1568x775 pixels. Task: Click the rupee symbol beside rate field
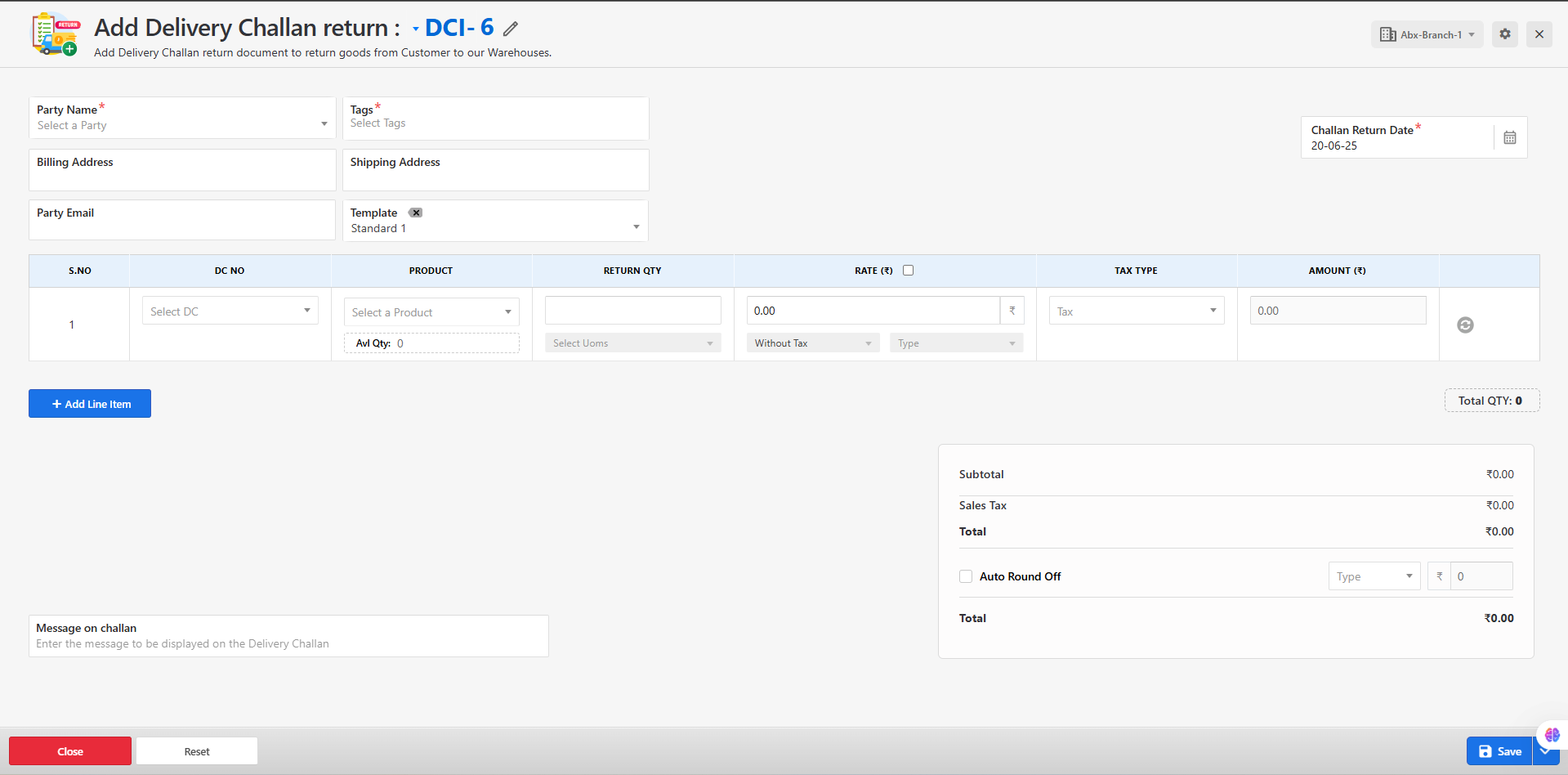click(x=1012, y=311)
